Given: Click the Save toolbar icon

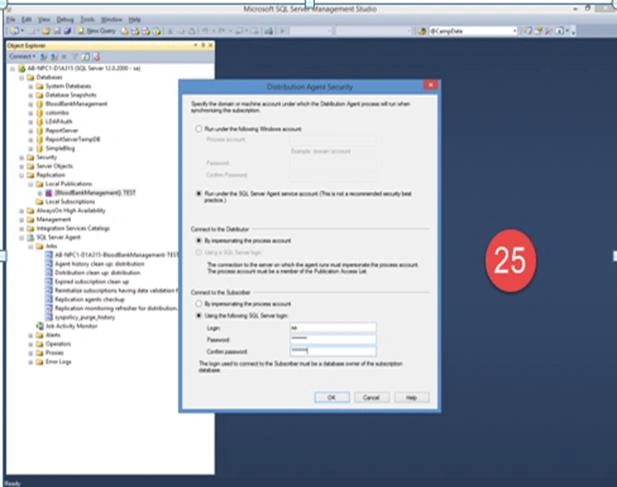Looking at the screenshot, I should [x=57, y=31].
